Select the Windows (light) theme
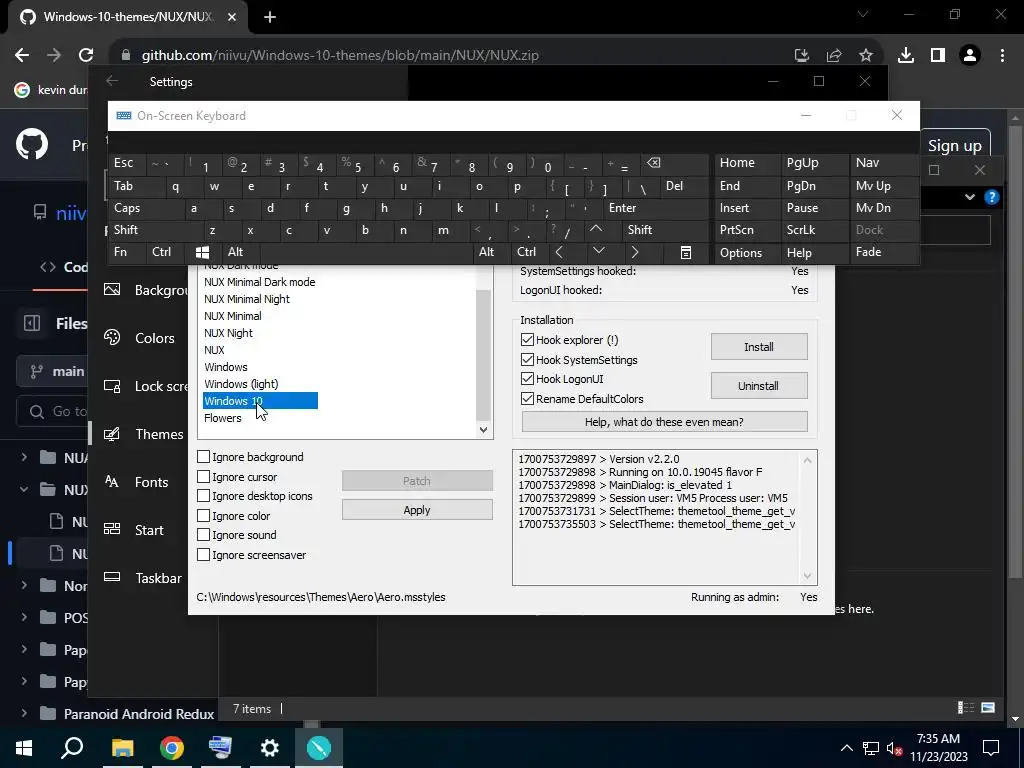The width and height of the screenshot is (1024, 768). 241,384
